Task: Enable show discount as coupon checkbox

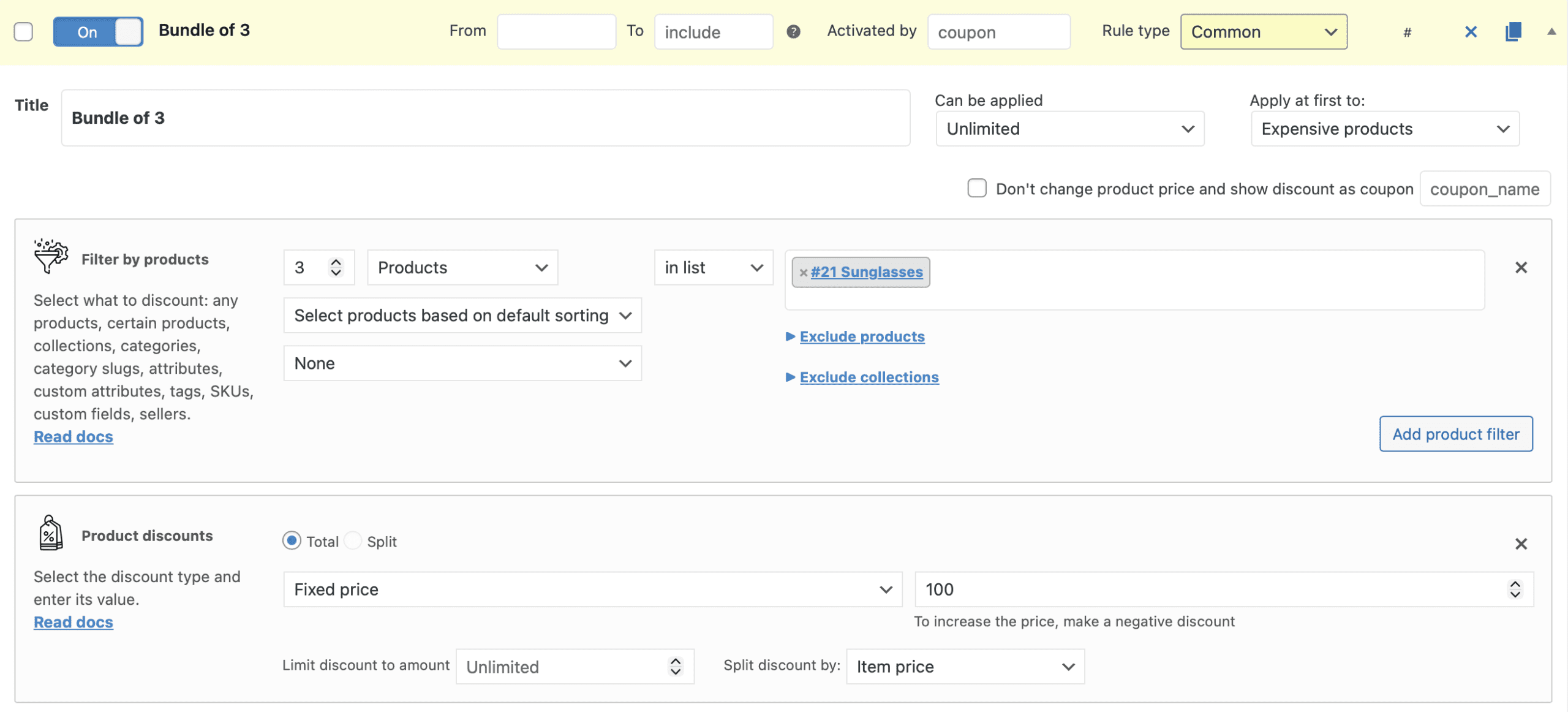Action: (x=977, y=188)
